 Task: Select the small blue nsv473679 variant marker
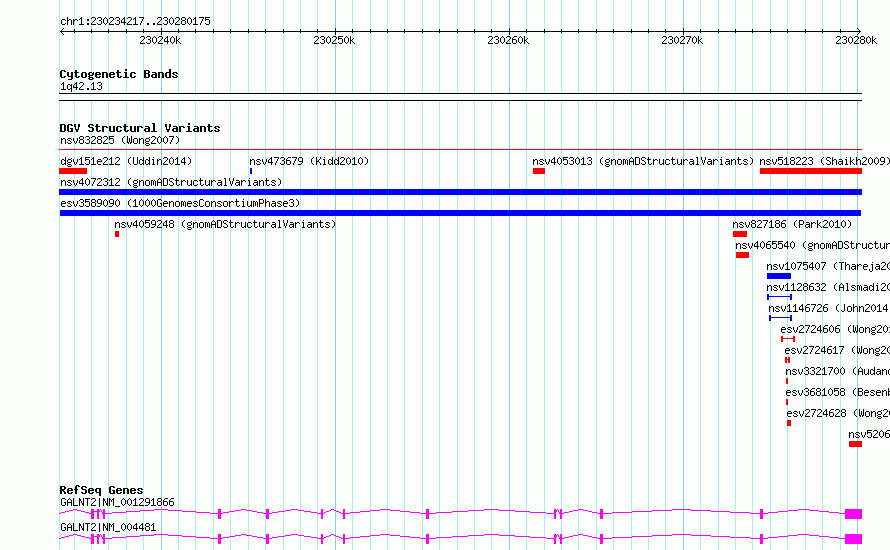[x=251, y=171]
